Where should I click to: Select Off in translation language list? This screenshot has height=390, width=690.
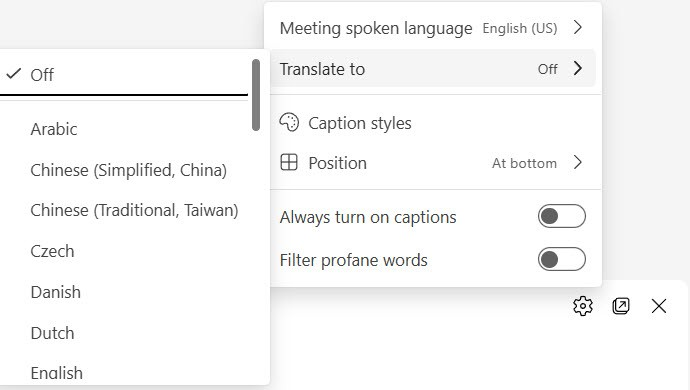pyautogui.click(x=124, y=74)
